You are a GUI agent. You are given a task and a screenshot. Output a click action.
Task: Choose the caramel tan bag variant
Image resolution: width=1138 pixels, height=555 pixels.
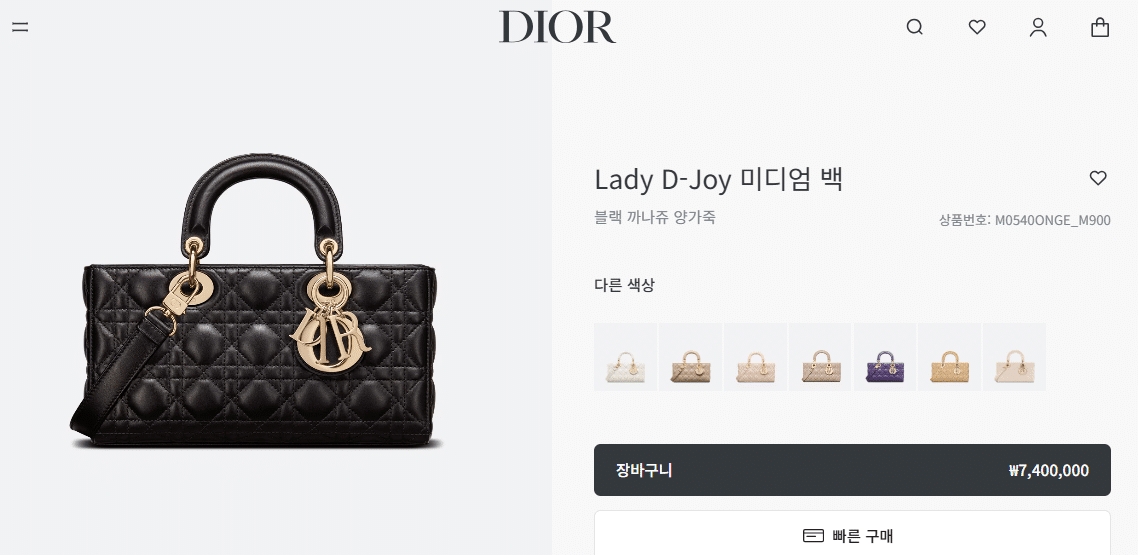[949, 357]
